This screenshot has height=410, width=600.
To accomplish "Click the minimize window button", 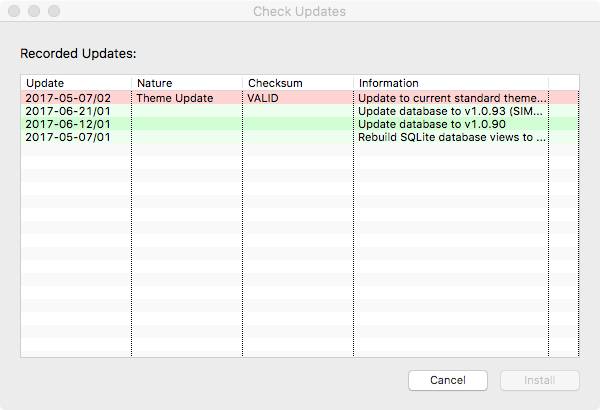I will pos(34,11).
